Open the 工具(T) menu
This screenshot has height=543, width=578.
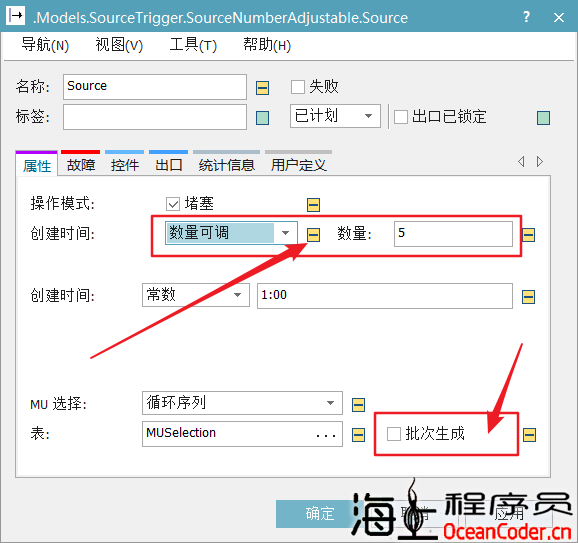click(x=193, y=45)
